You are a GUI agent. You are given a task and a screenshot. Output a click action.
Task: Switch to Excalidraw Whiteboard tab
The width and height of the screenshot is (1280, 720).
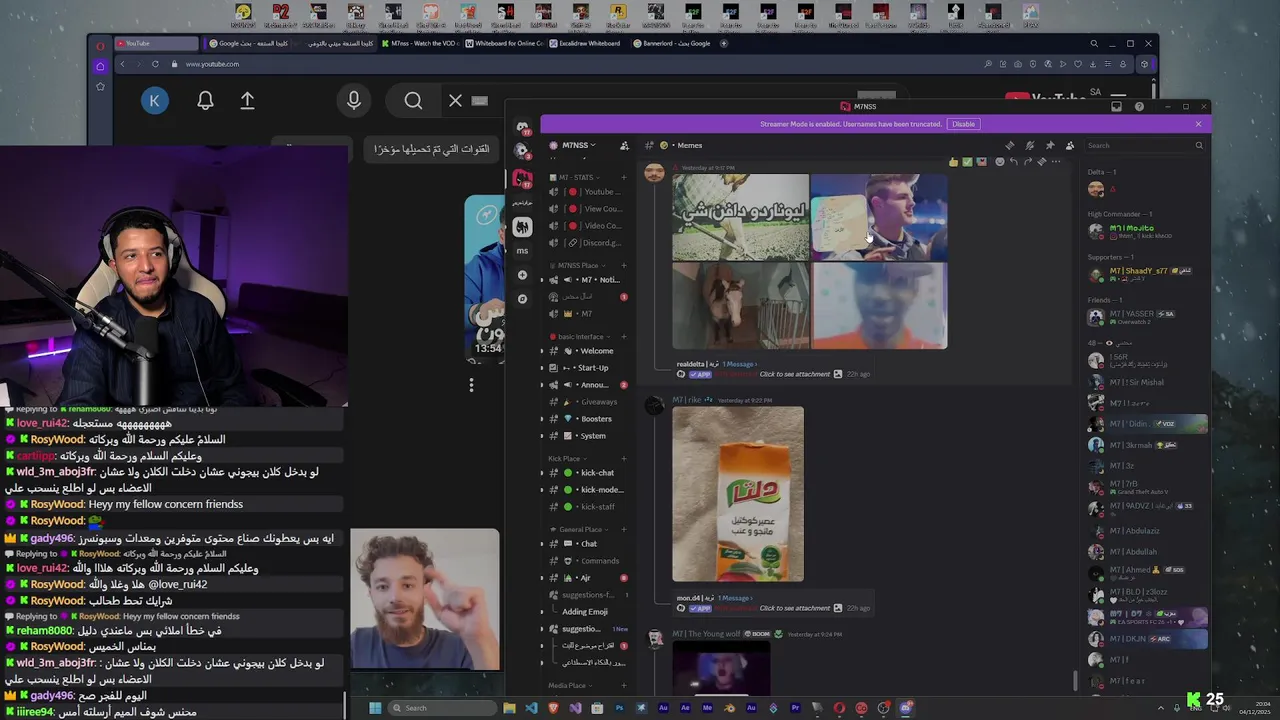[590, 43]
